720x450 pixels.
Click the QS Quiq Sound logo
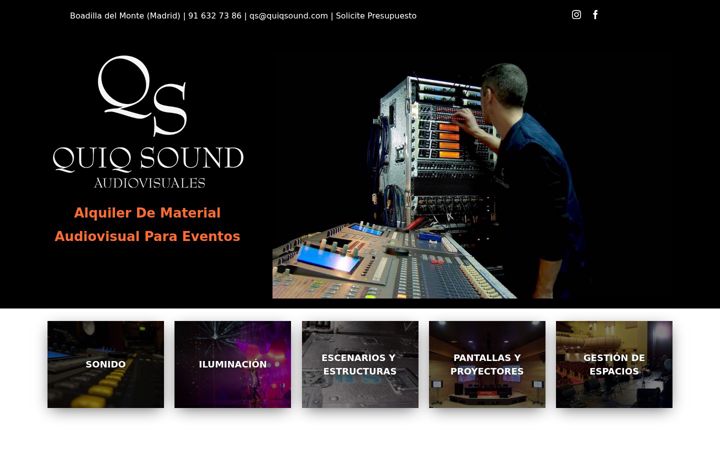pos(148,123)
